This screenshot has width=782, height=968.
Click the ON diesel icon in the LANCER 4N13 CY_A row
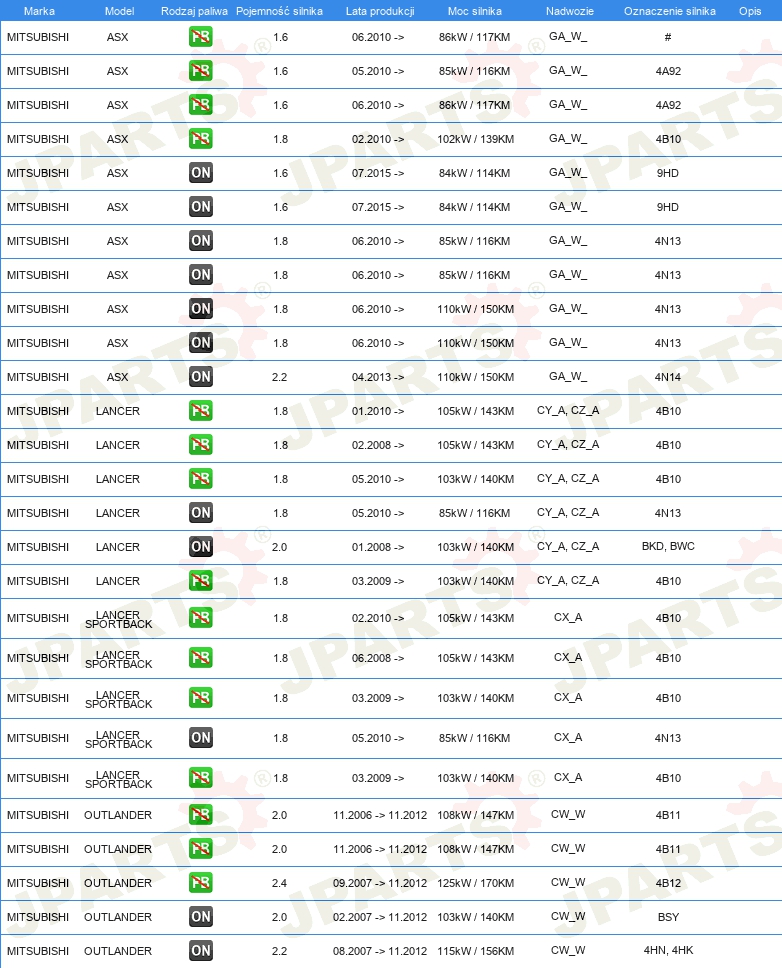click(x=201, y=512)
